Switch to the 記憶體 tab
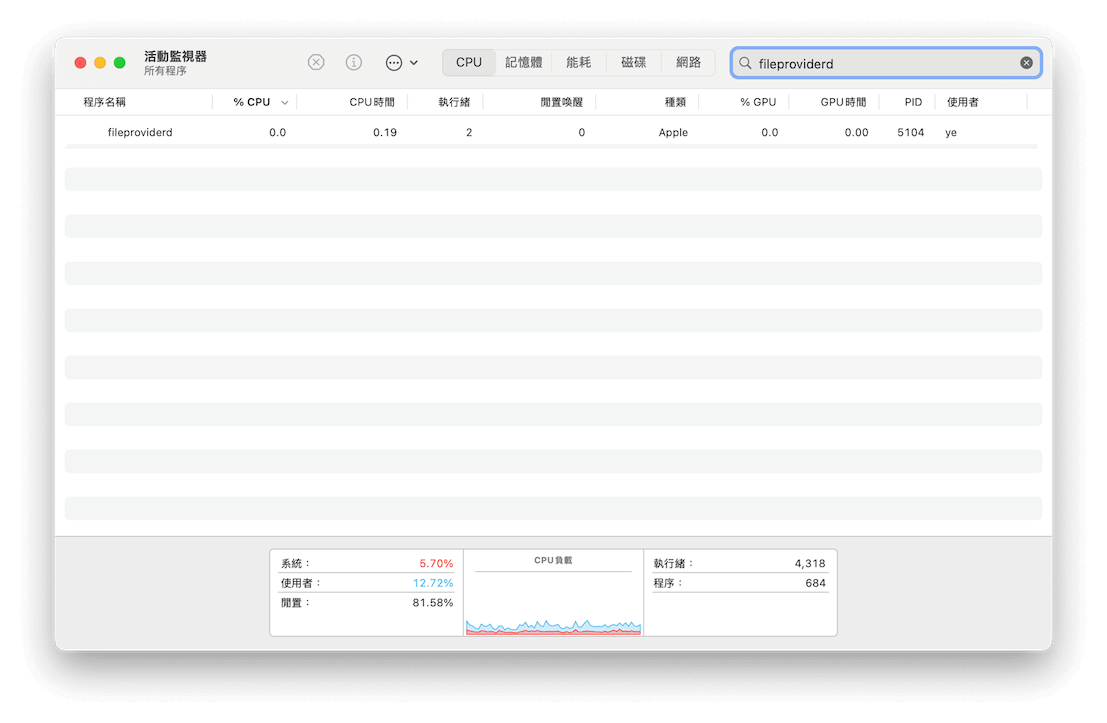 (524, 62)
